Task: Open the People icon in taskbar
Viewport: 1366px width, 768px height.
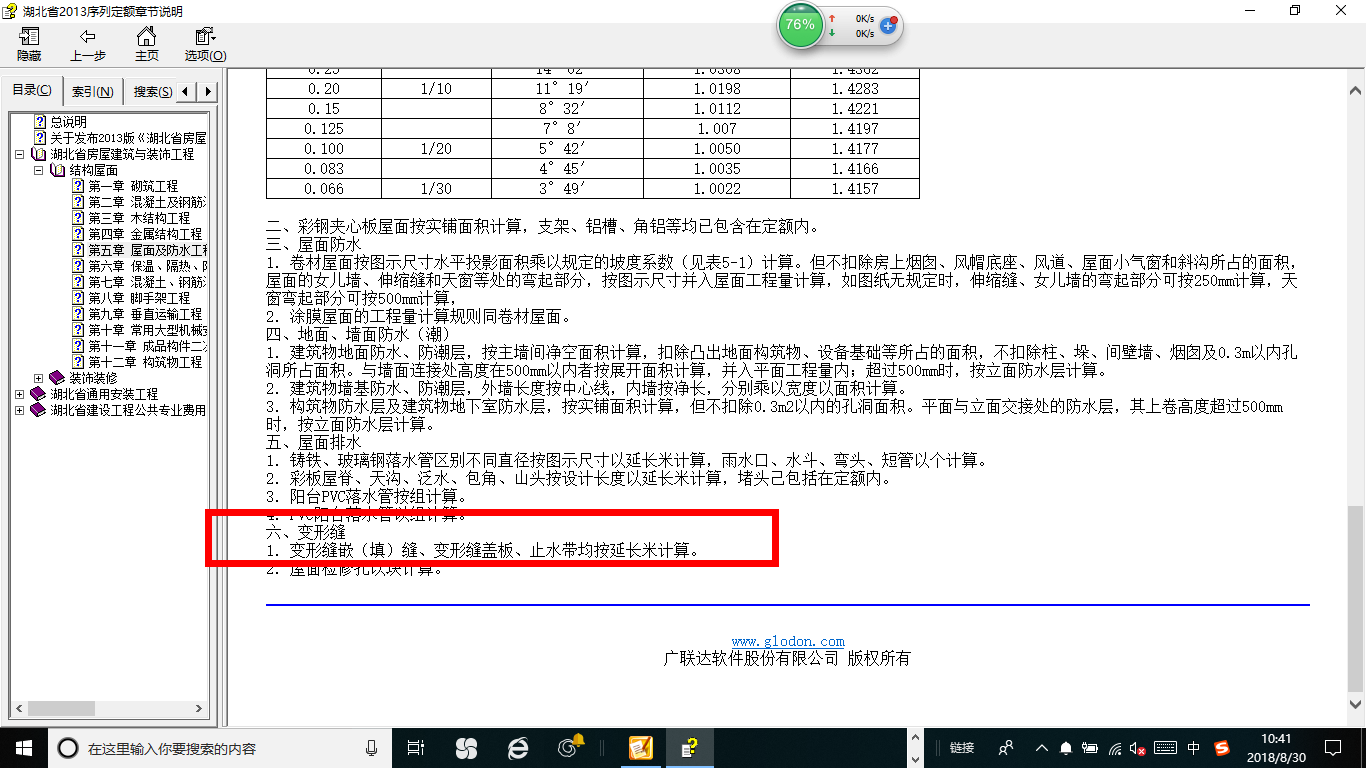Action: [1006, 748]
